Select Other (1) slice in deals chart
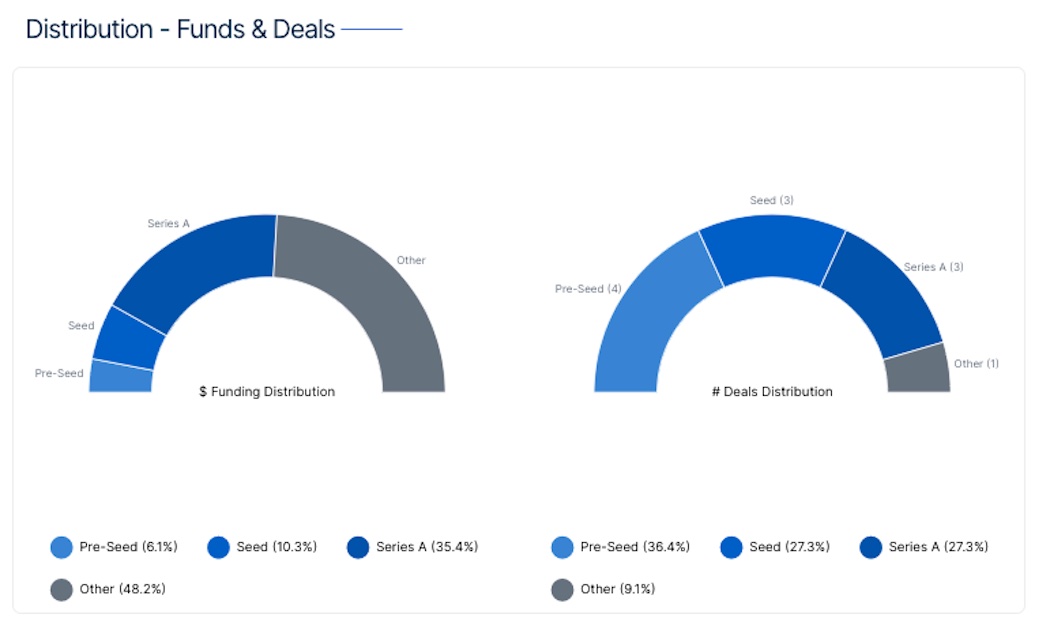The image size is (1050, 633). pos(917,370)
